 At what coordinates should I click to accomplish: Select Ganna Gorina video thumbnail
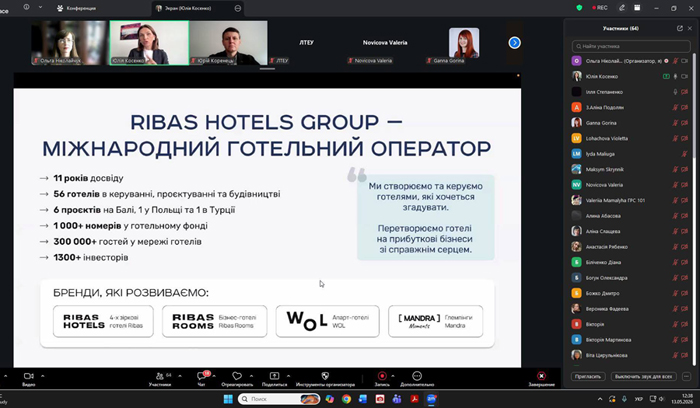[464, 43]
